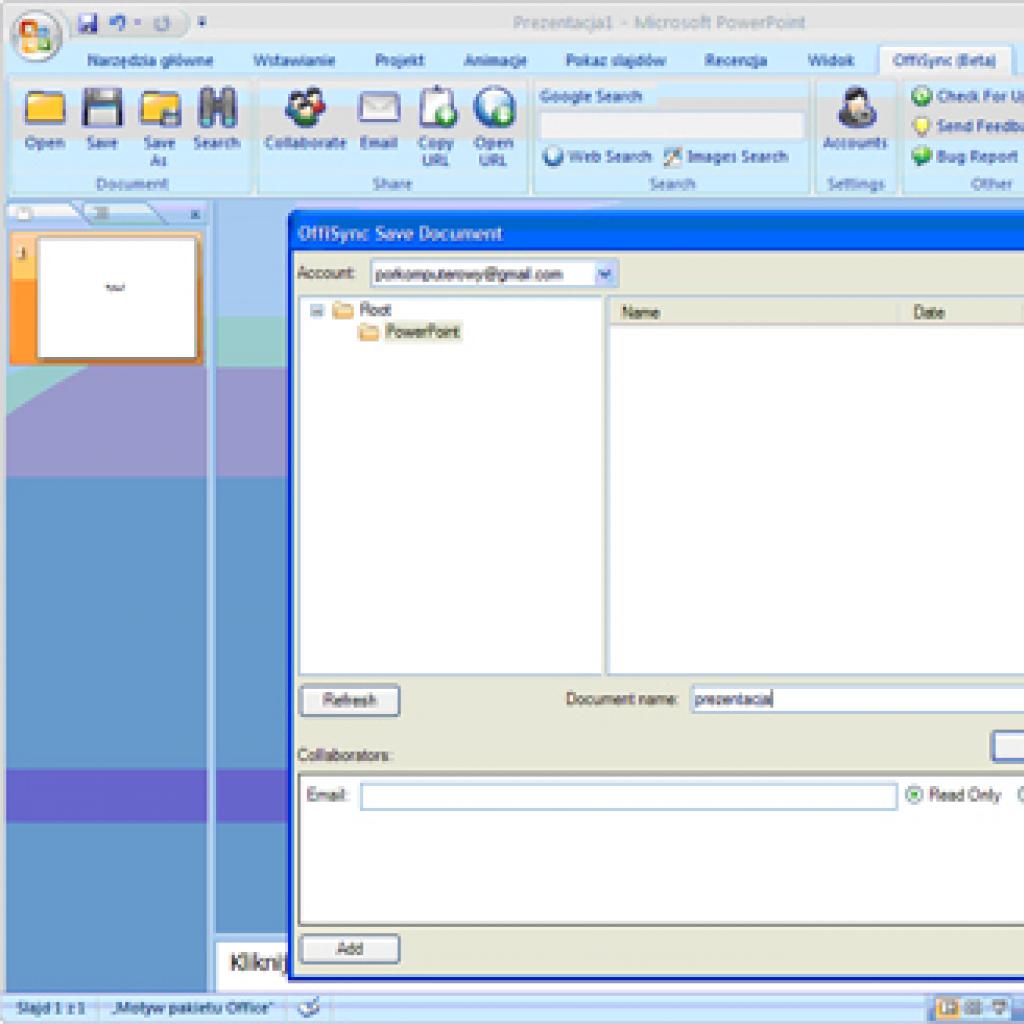Select the Read Only option
Screen dimensions: 1024x1024
coord(953,795)
